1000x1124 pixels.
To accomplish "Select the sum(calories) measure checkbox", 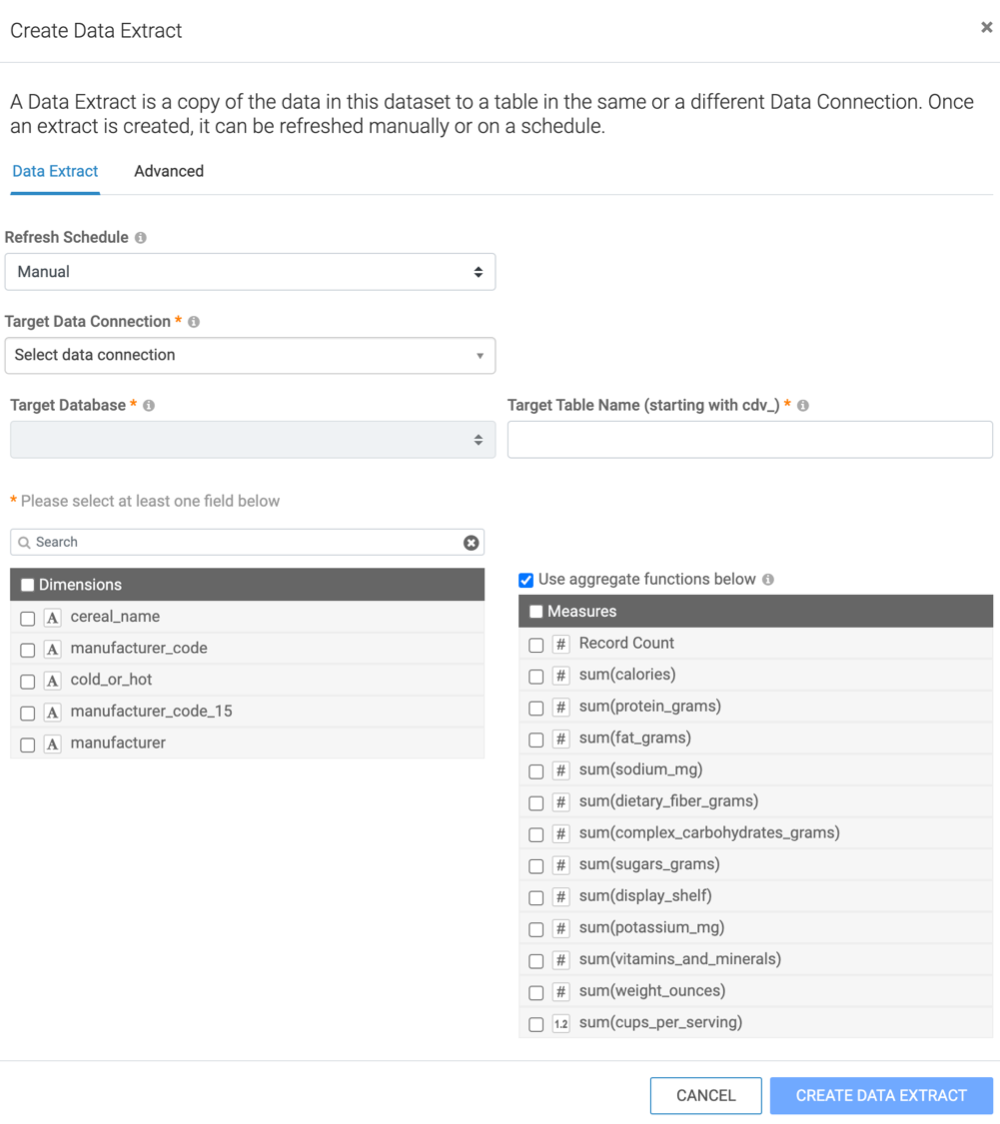I will pos(536,676).
